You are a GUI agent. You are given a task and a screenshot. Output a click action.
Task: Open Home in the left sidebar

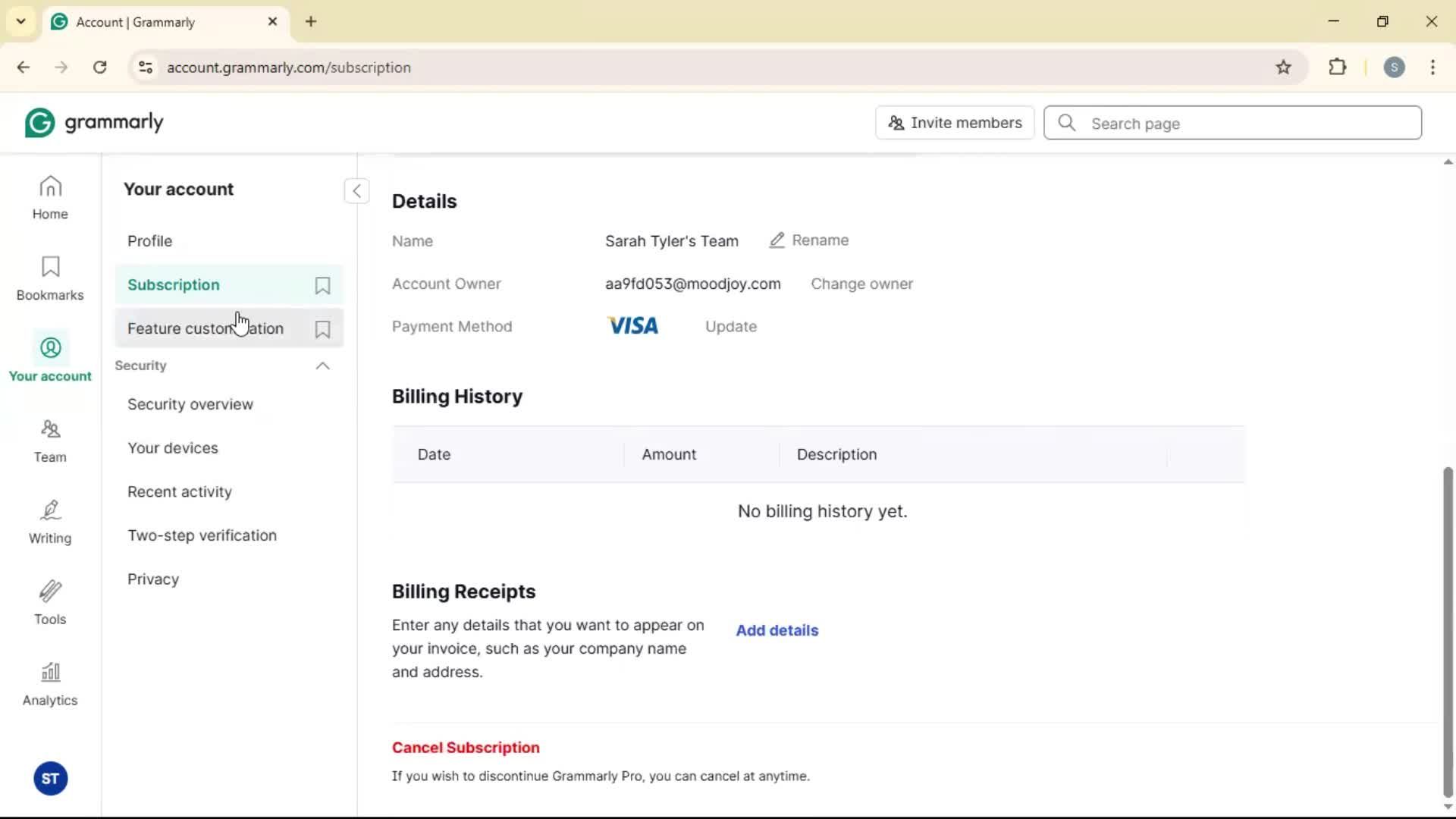click(50, 197)
